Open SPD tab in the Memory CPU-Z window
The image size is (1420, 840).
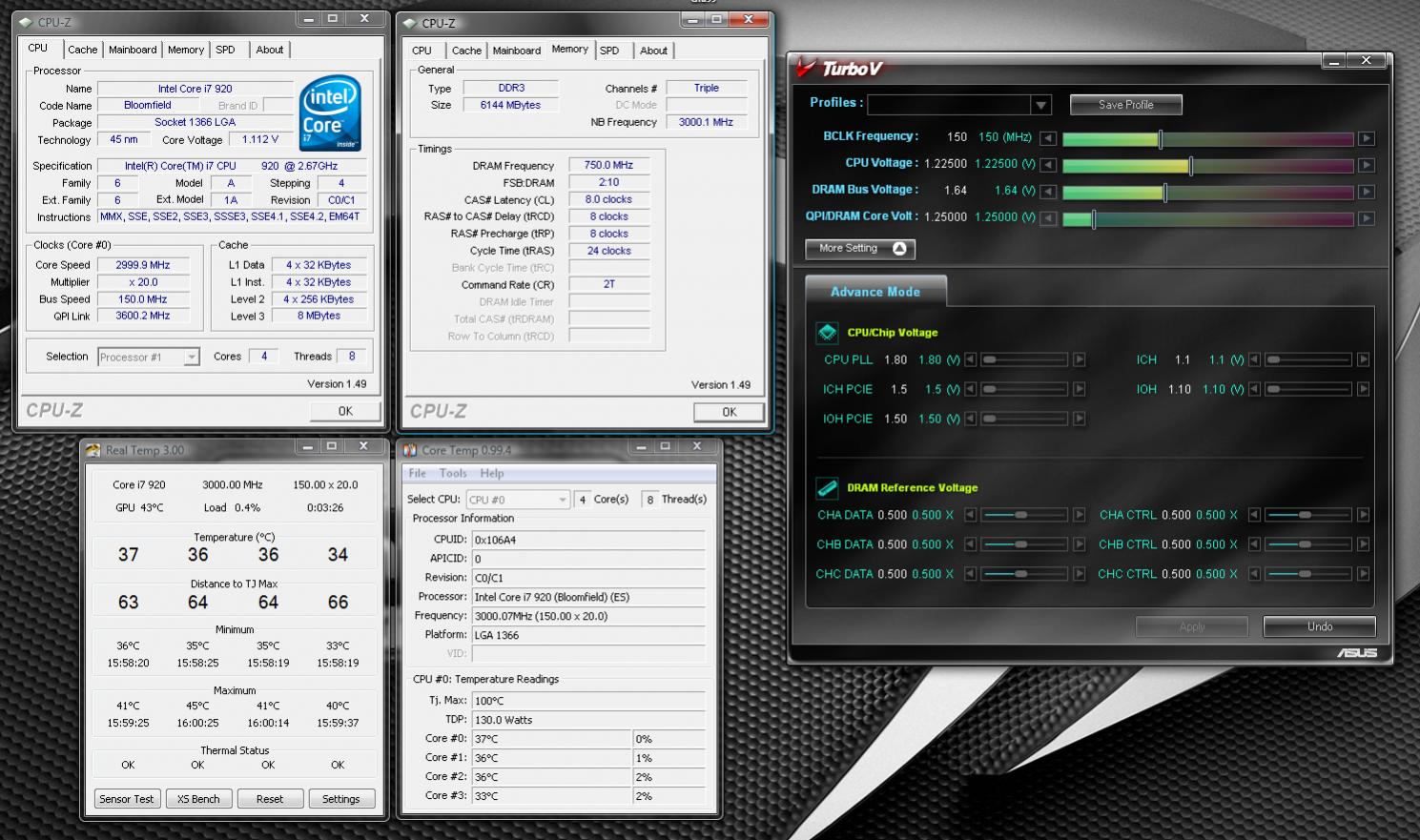(609, 51)
